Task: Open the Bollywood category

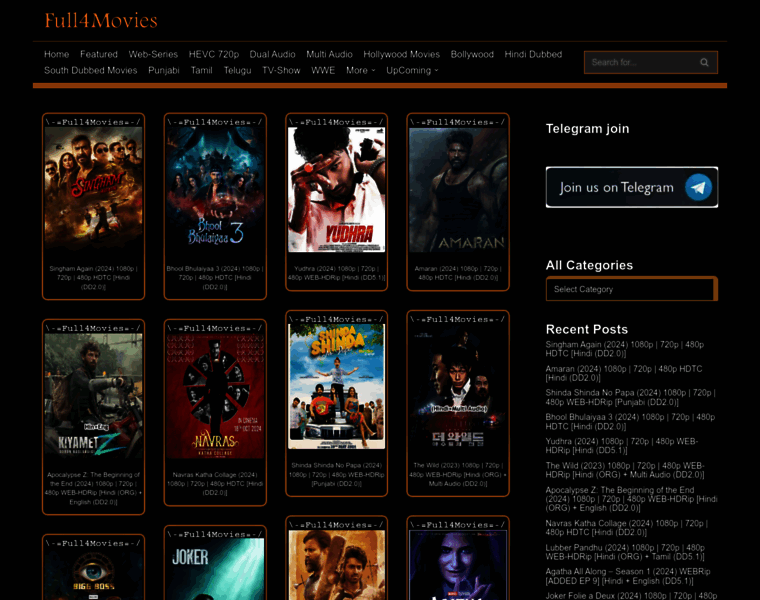Action: pyautogui.click(x=472, y=54)
